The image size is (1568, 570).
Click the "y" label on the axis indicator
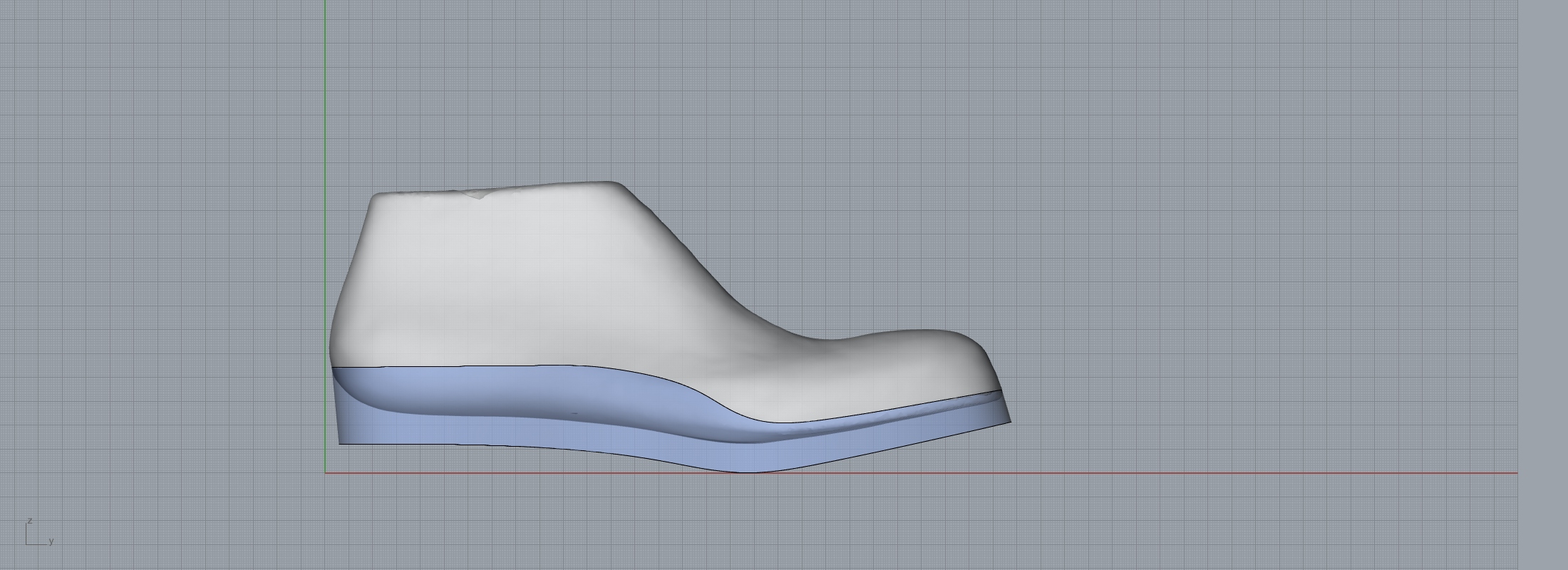tap(51, 541)
